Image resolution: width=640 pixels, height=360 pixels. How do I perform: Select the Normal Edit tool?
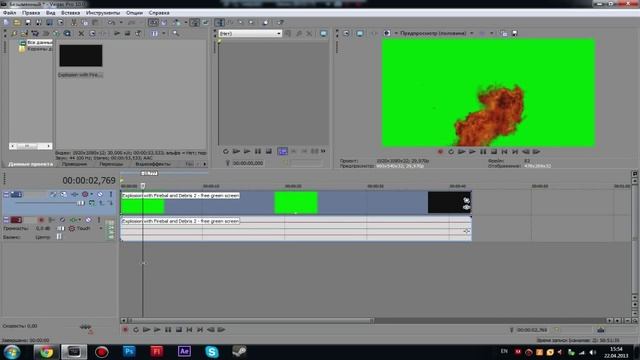point(220,22)
